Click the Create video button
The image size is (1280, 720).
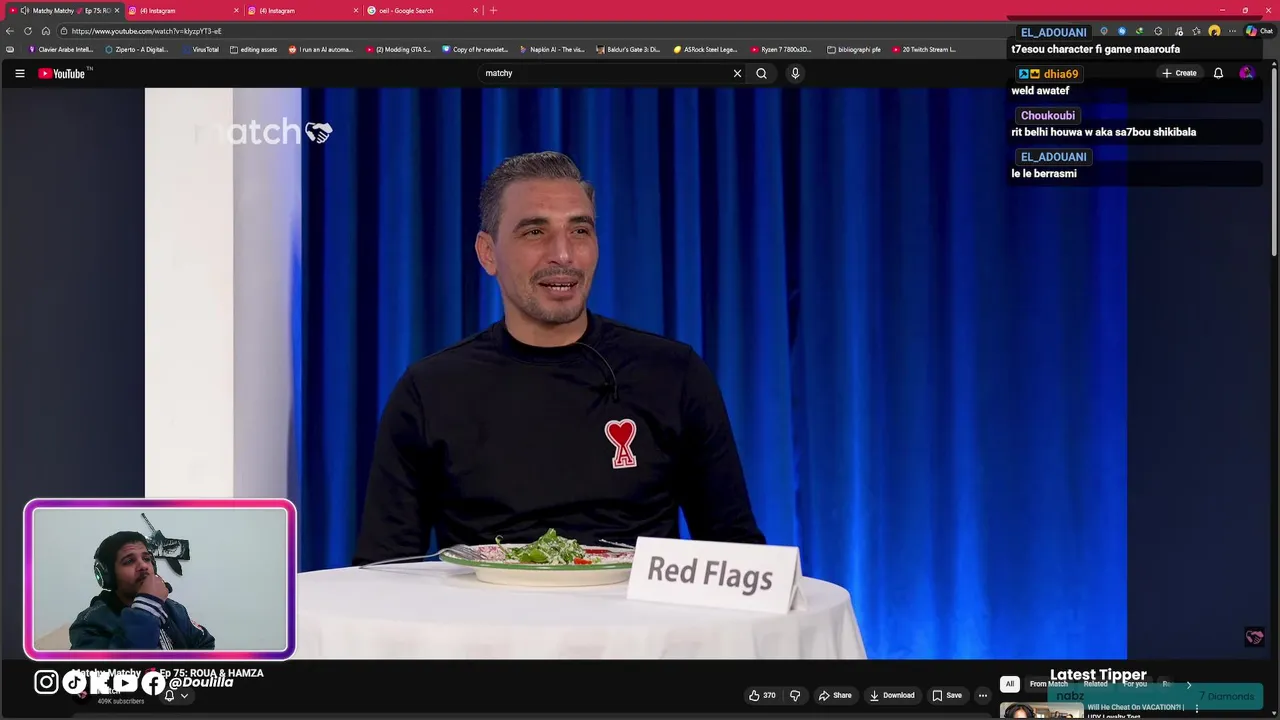click(1179, 73)
